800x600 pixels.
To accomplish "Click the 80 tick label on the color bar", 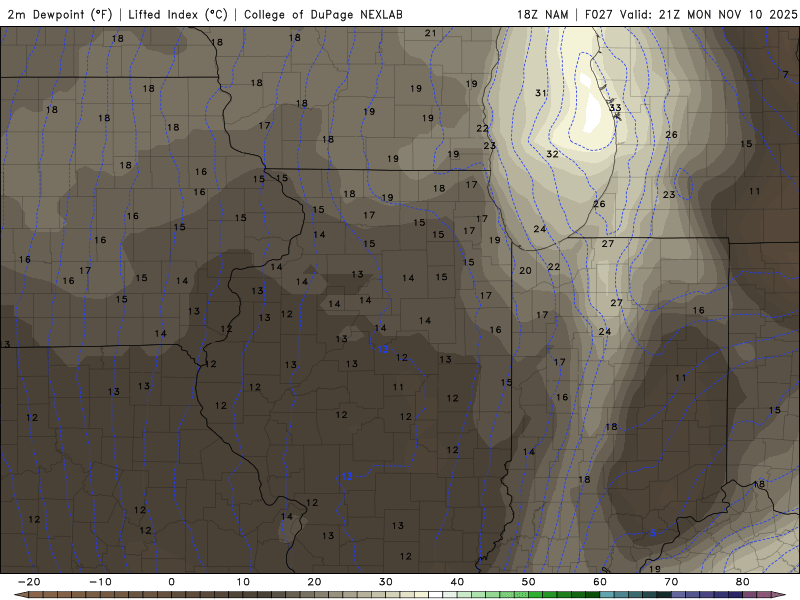I will point(743,582).
